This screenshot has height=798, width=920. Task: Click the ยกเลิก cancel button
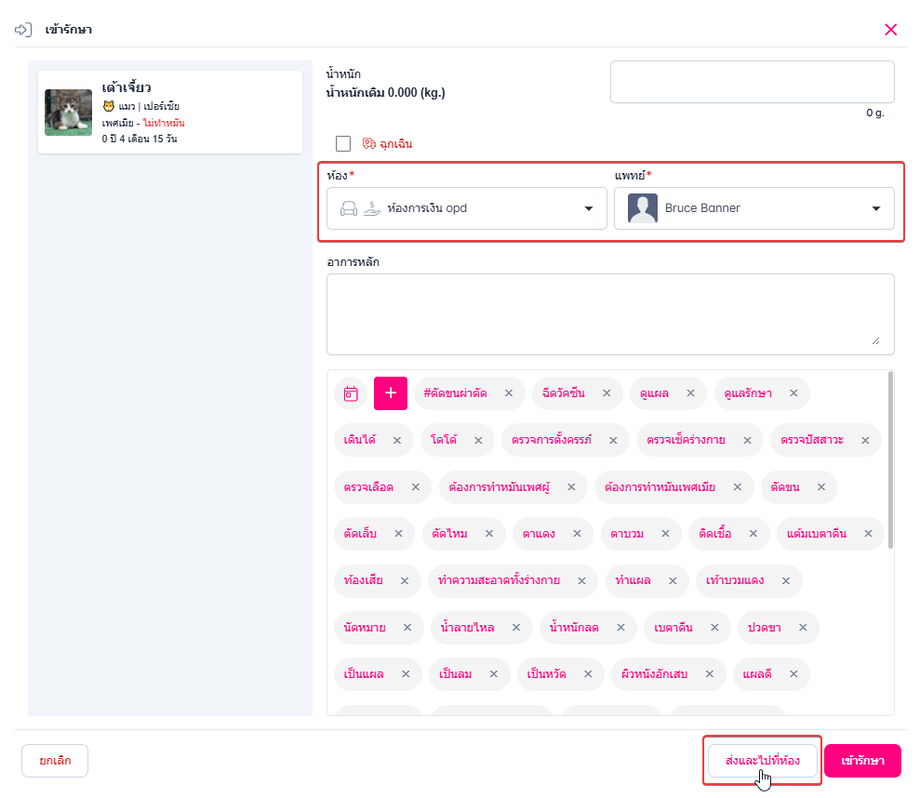pyautogui.click(x=55, y=760)
